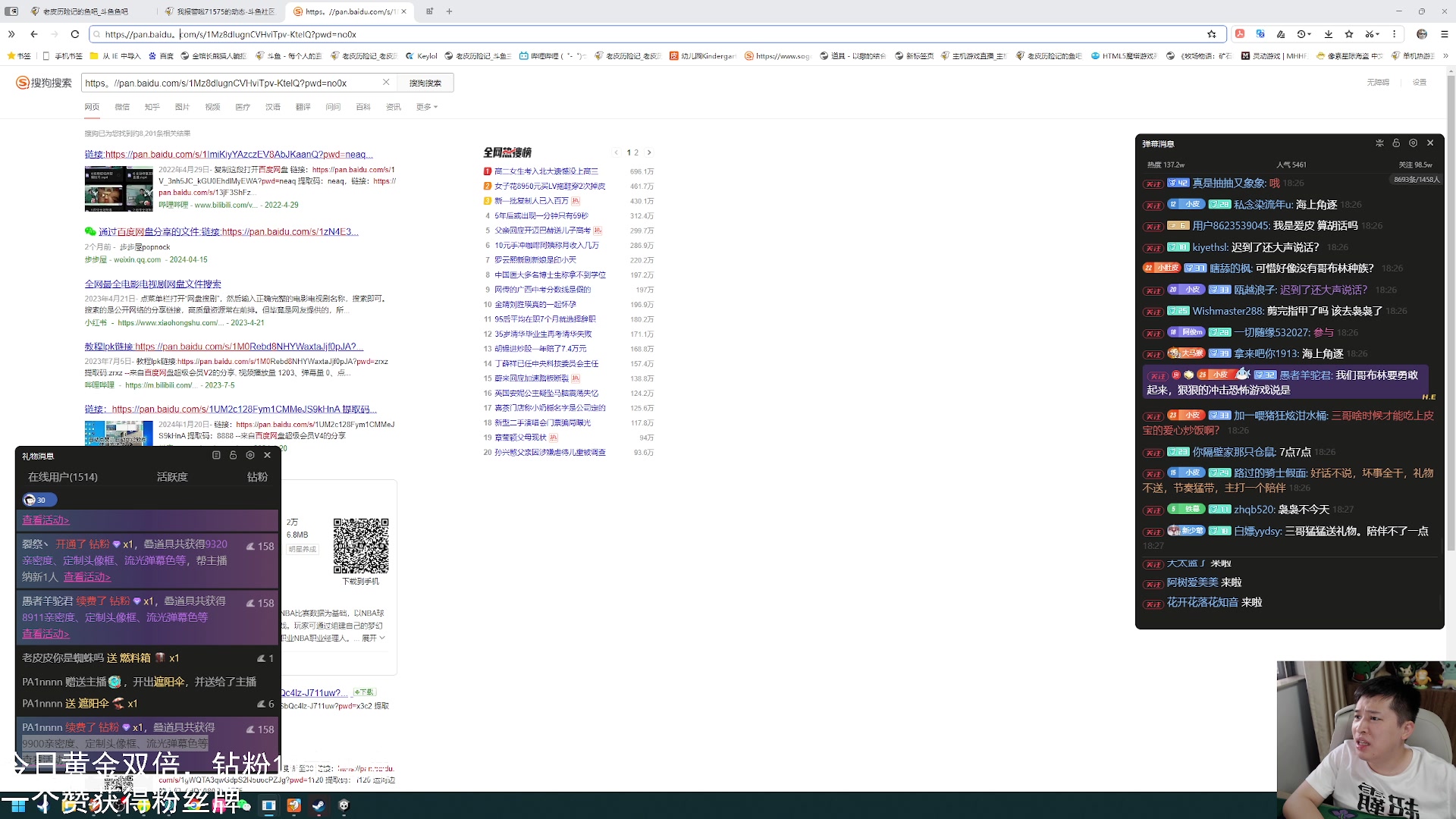This screenshot has width=1456, height=819.
Task: Open hot search item 高二女生考入北大遗憾没上高三
Action: [x=546, y=171]
